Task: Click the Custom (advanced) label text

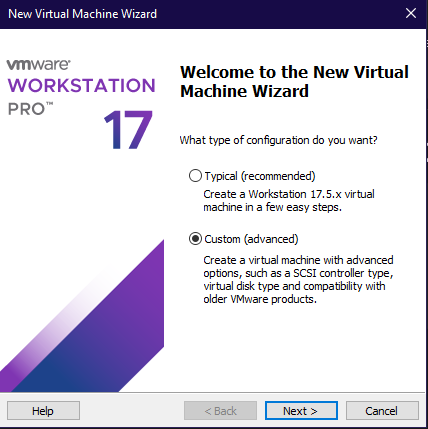Action: (x=251, y=239)
